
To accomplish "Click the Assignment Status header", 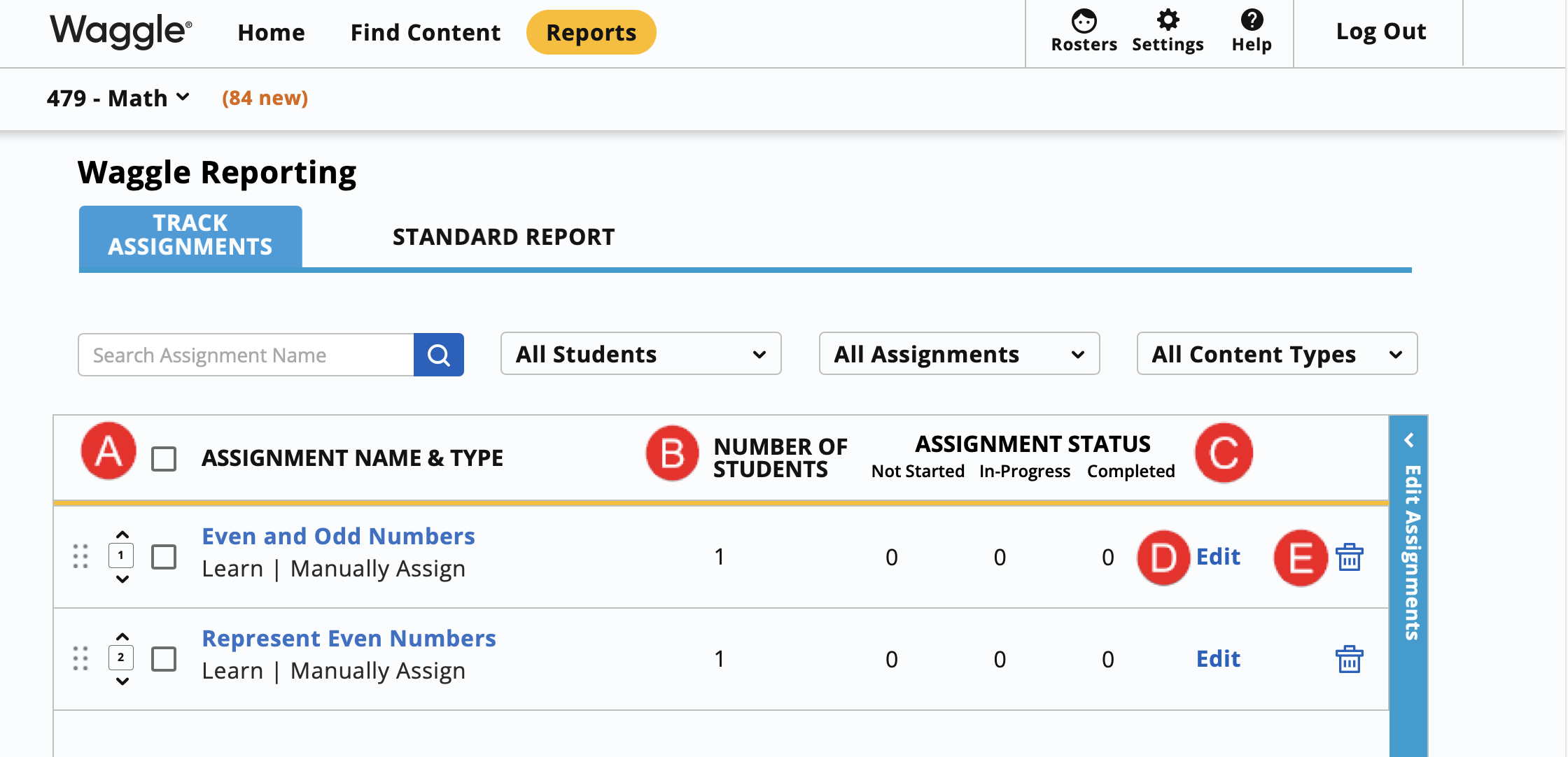I will click(x=1032, y=444).
